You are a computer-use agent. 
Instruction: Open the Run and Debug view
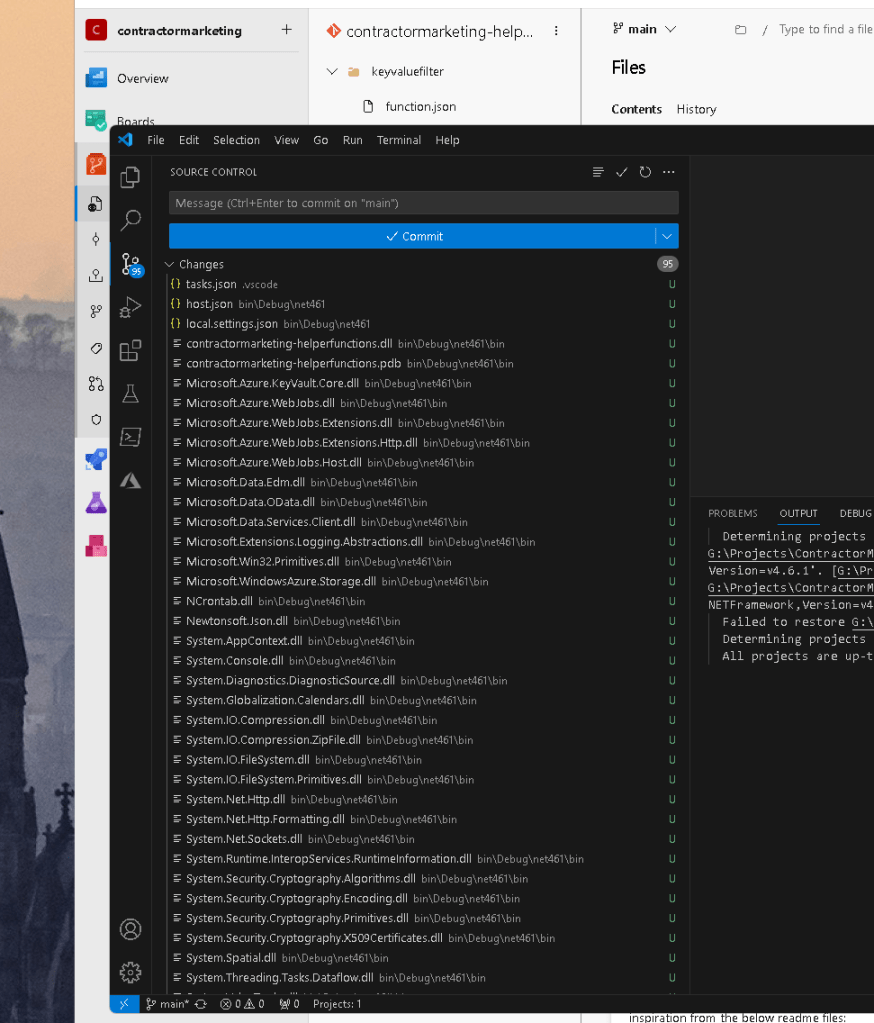pyautogui.click(x=130, y=307)
